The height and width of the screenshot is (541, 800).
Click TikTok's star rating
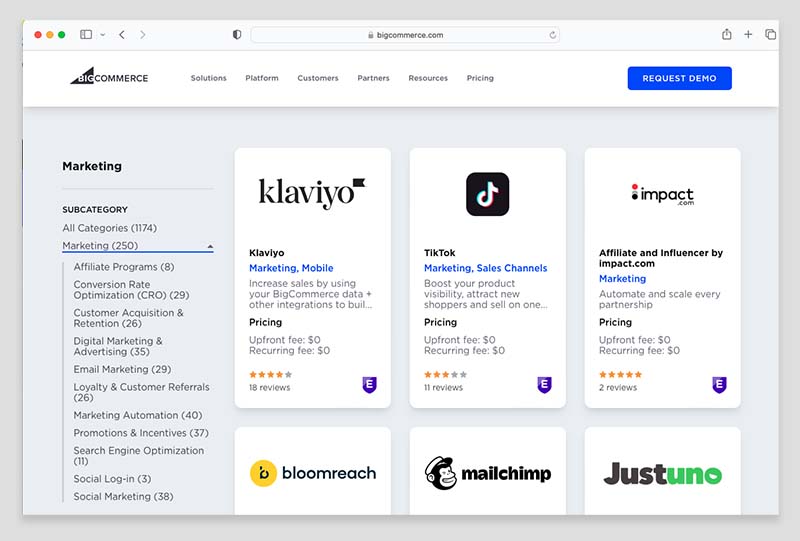coord(445,375)
